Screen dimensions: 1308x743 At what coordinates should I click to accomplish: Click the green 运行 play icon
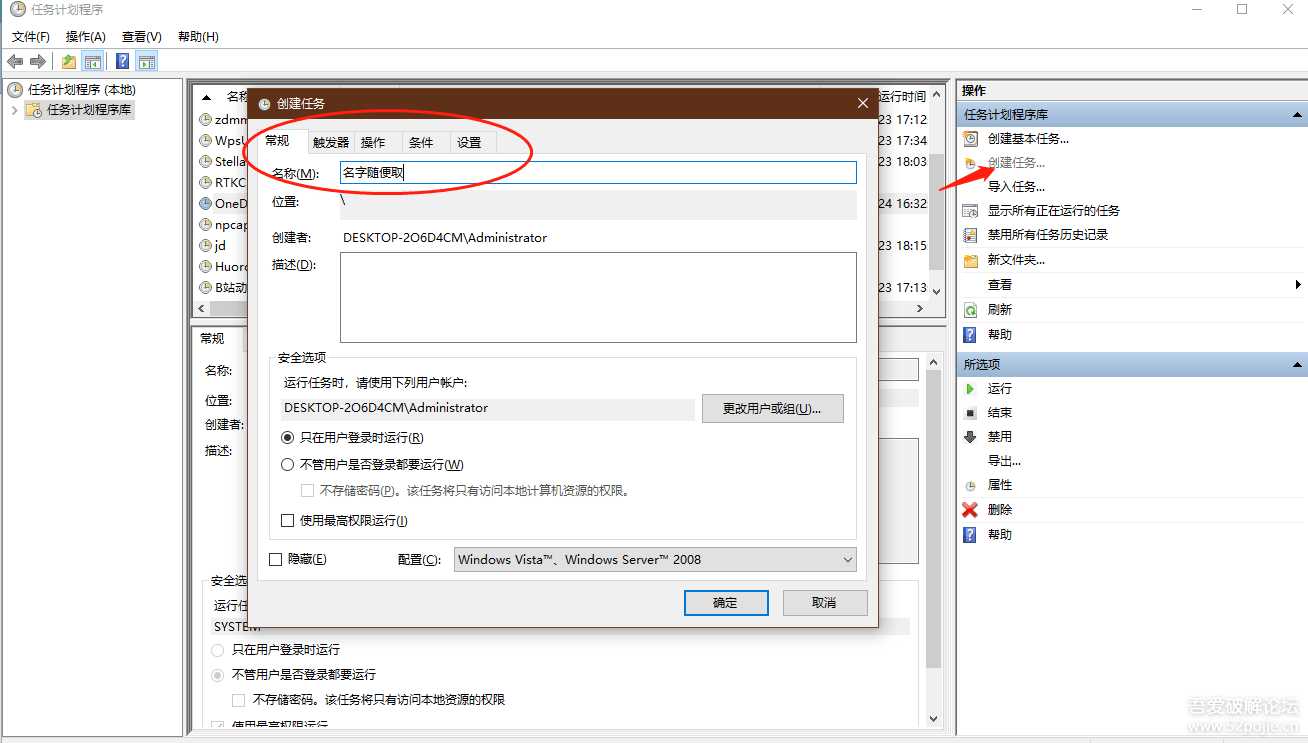coord(970,389)
